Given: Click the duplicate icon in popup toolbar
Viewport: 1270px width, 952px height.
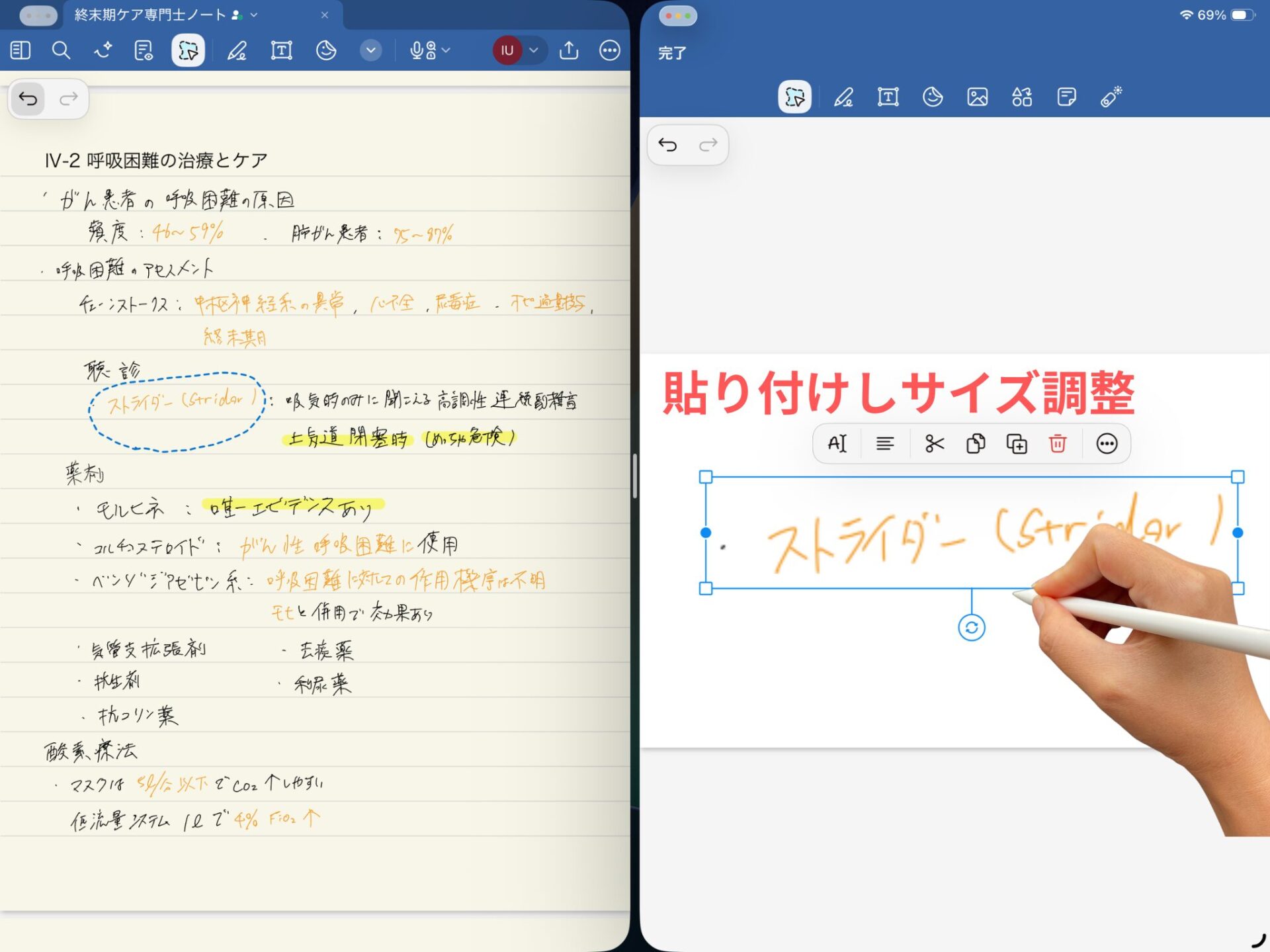Looking at the screenshot, I should (1016, 443).
